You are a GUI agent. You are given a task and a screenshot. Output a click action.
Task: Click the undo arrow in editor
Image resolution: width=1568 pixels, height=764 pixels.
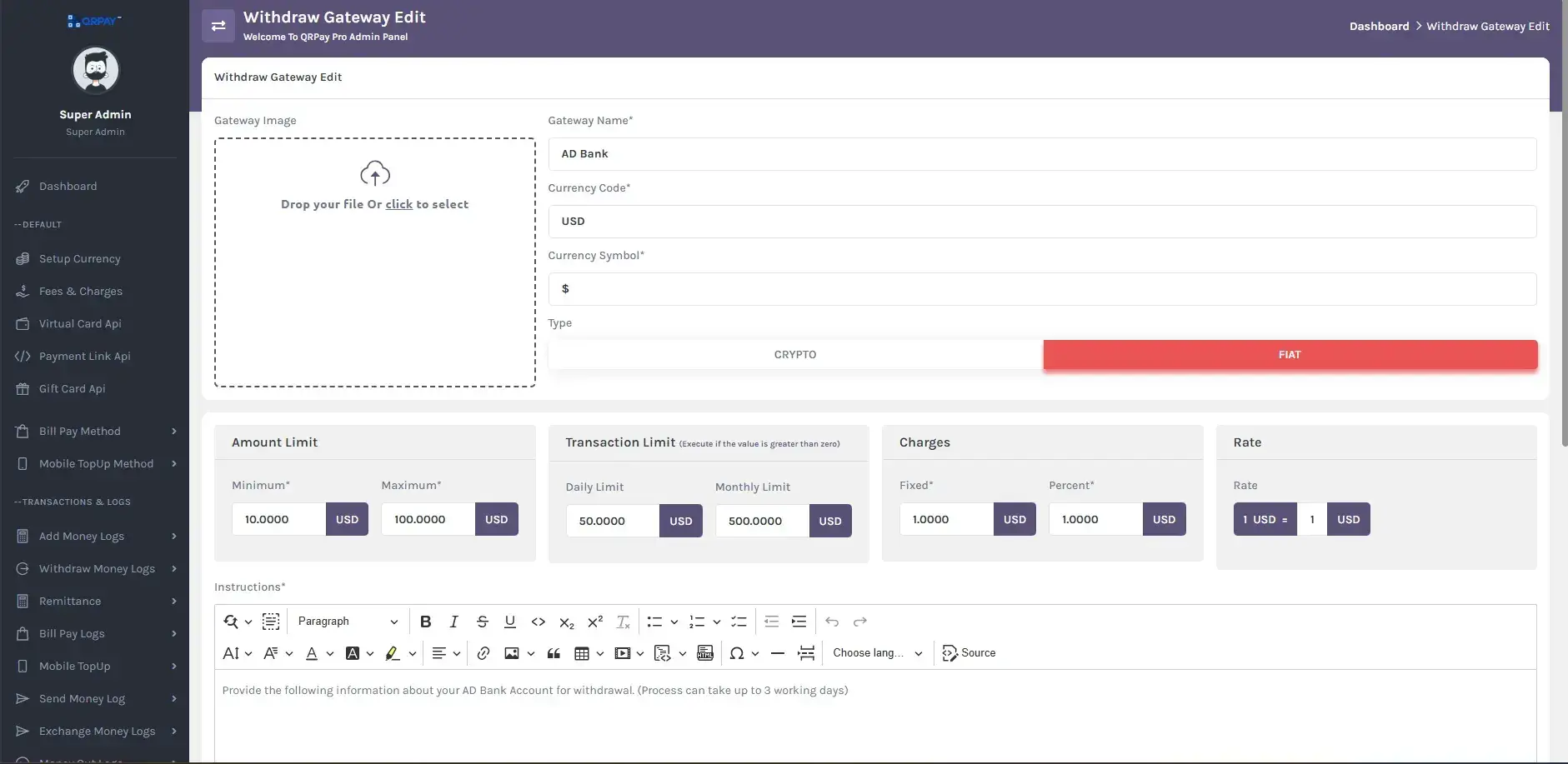click(832, 622)
